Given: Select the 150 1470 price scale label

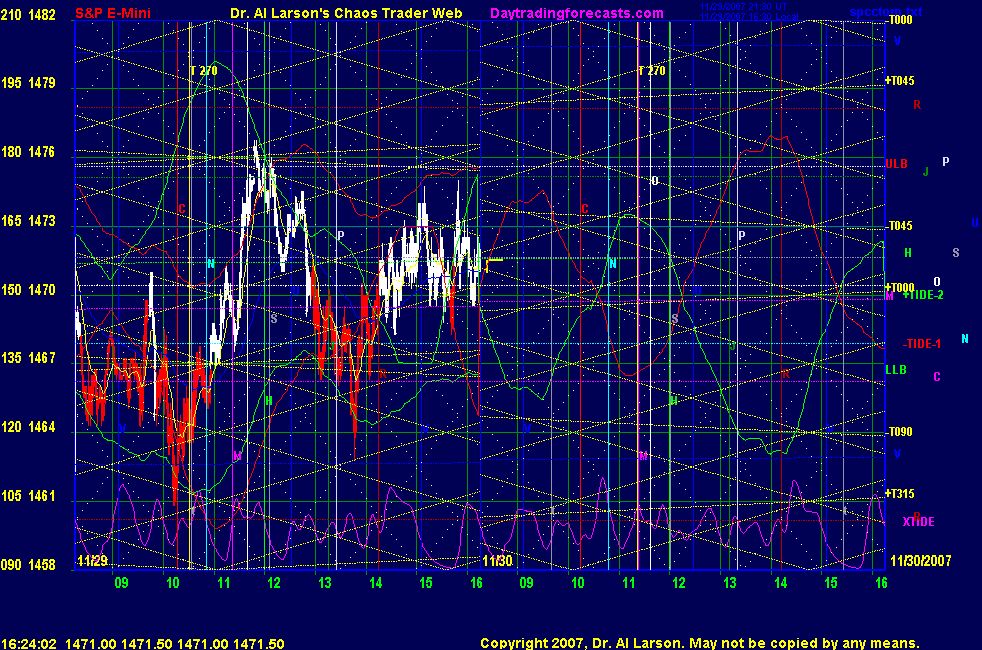Looking at the screenshot, I should coord(28,289).
